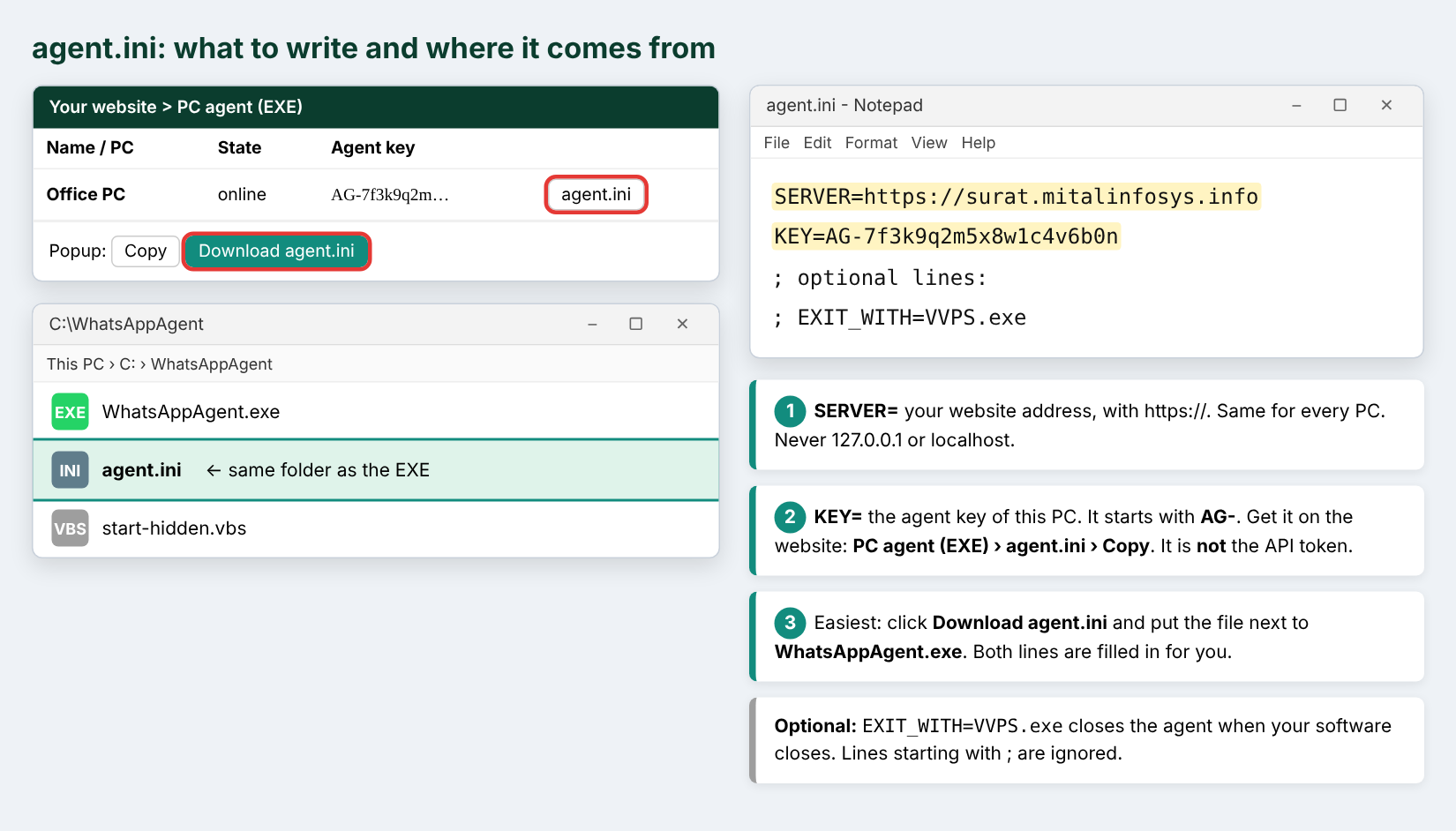Open the View menu in Notepad
The height and width of the screenshot is (831, 1456).
[929, 143]
